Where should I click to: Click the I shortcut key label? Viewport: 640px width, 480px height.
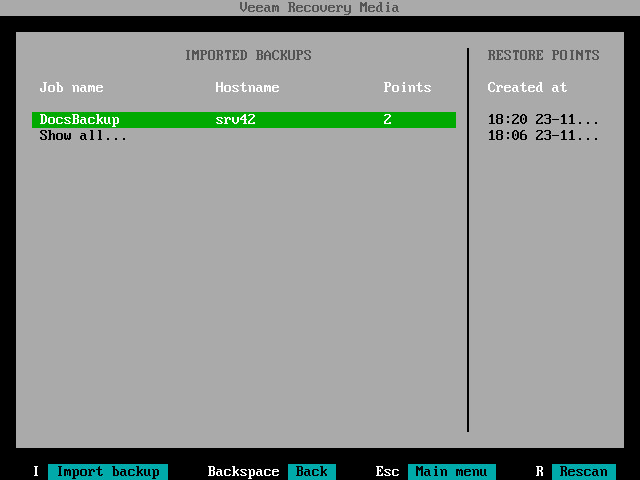point(36,471)
